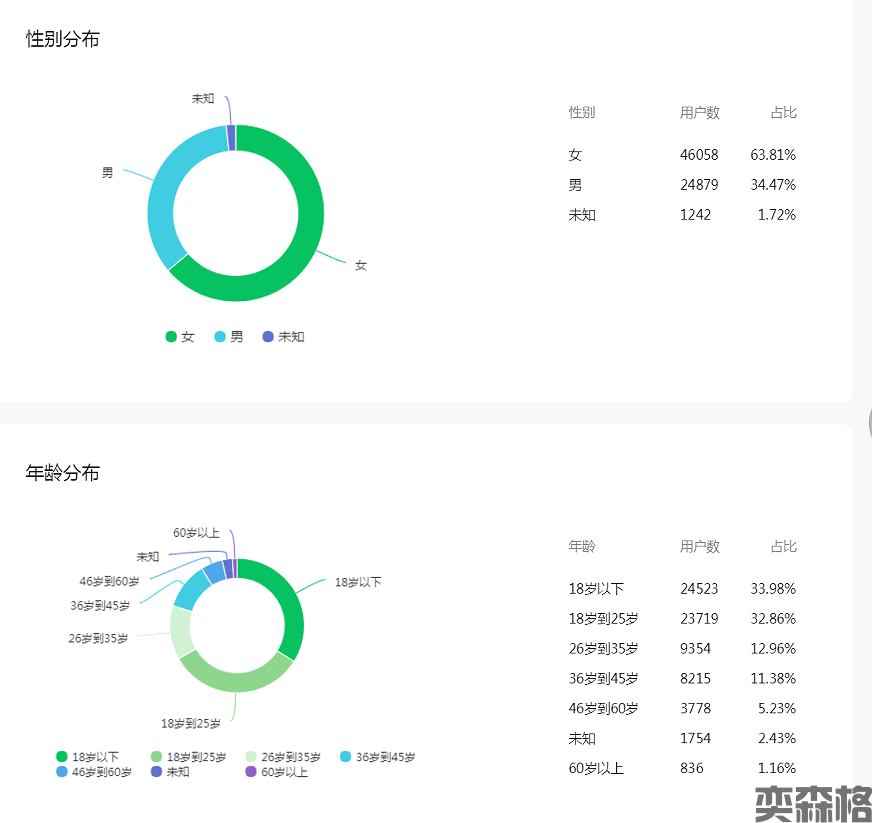
Task: Select the 占比 column header in age table
Action: 783,547
